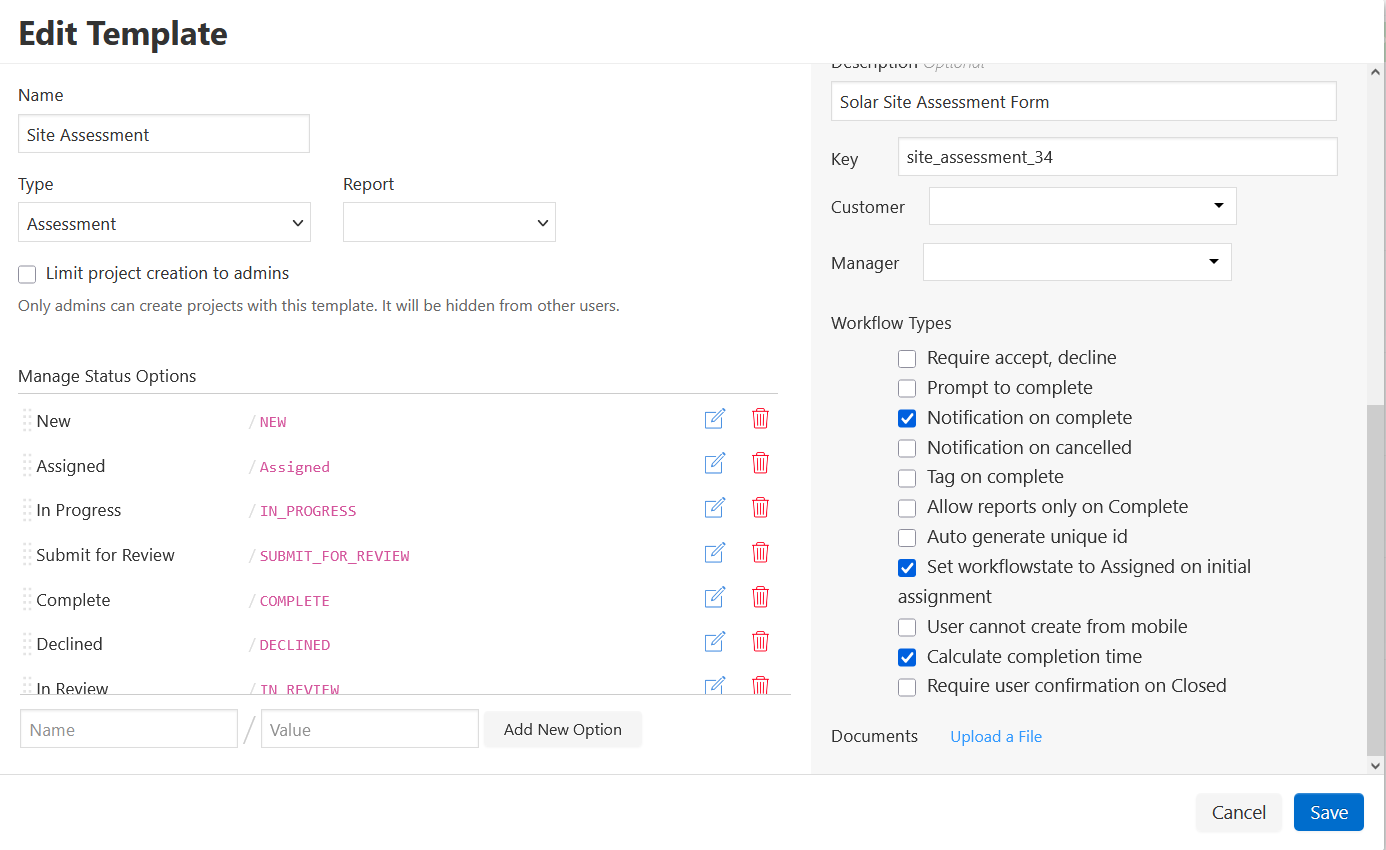Edit the Declined status option

[x=715, y=641]
